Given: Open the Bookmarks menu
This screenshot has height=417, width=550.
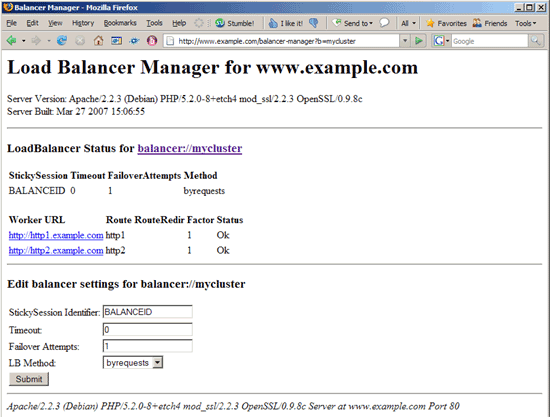Looking at the screenshot, I should (x=120, y=23).
